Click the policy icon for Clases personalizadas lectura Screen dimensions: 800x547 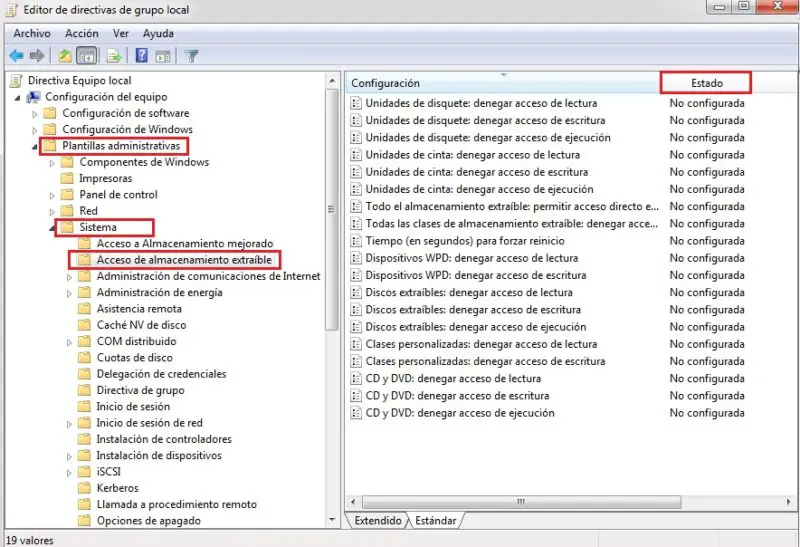point(356,344)
